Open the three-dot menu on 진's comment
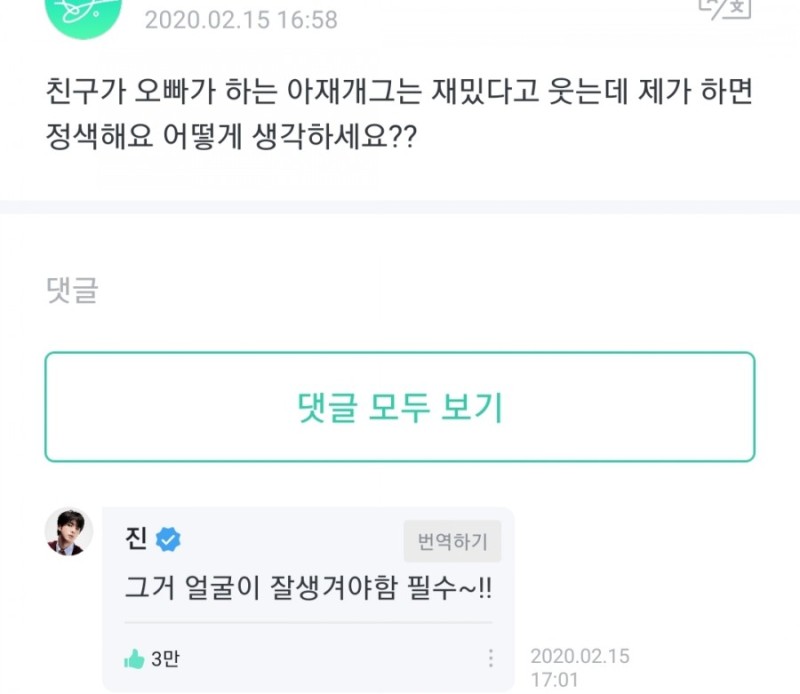800x694 pixels. point(490,658)
